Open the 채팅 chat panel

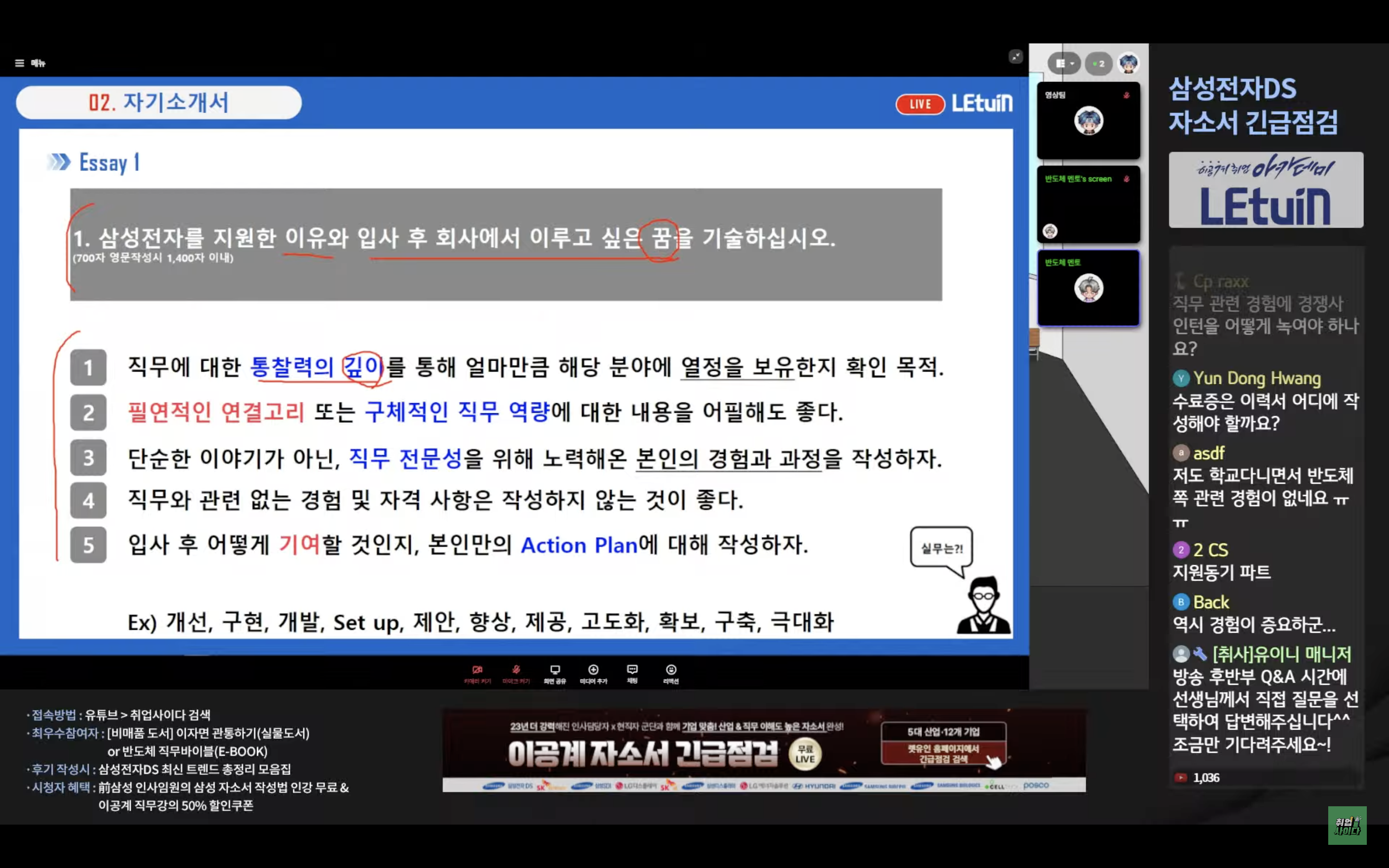click(x=632, y=674)
